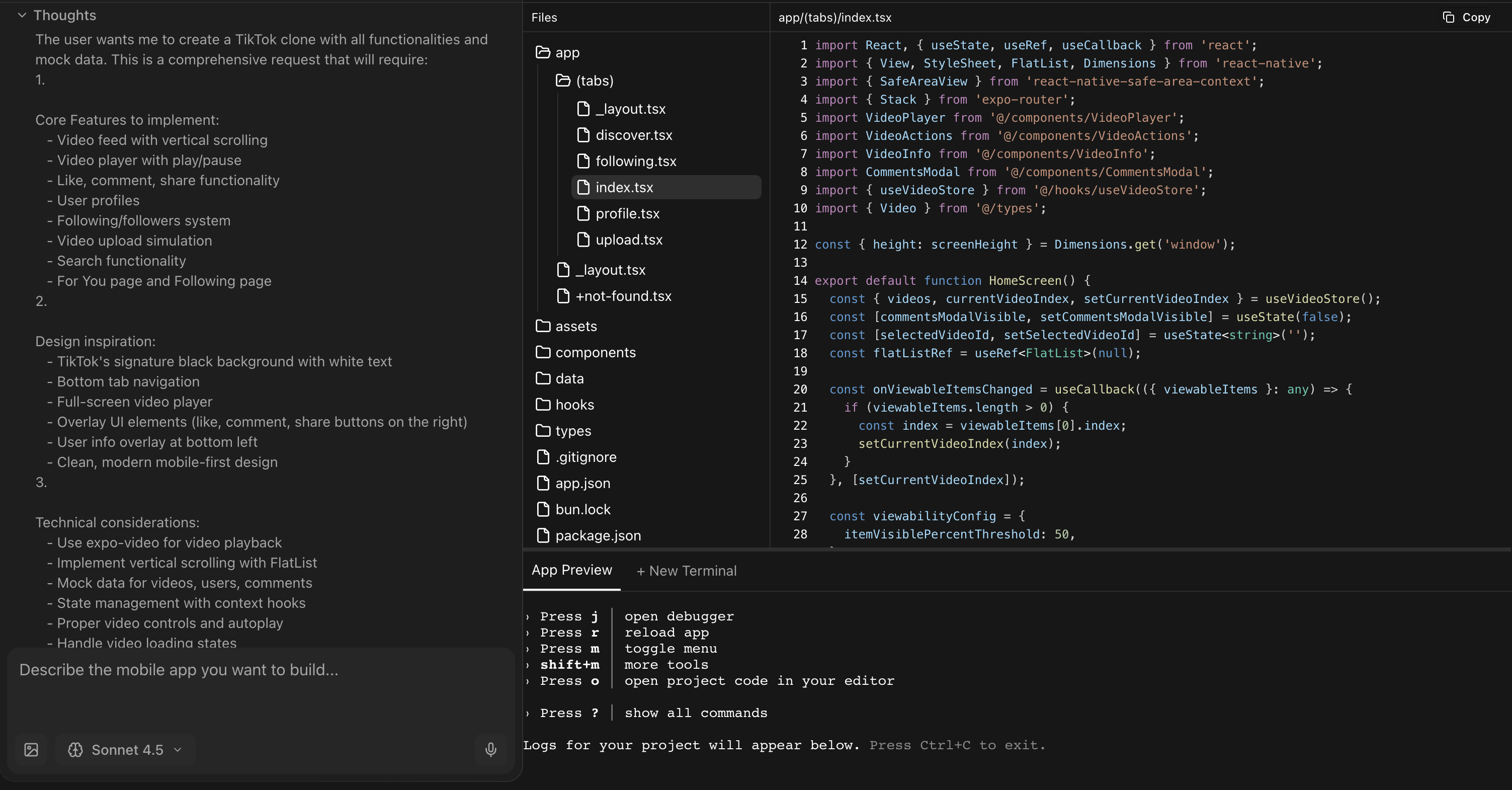1512x790 pixels.
Task: Open a New Terminal tab
Action: coord(686,571)
